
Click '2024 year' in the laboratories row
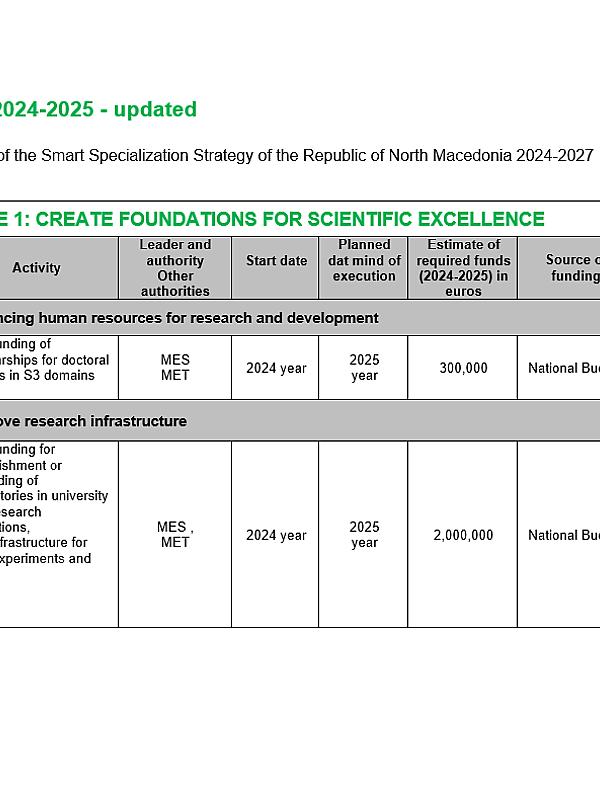[x=276, y=535]
